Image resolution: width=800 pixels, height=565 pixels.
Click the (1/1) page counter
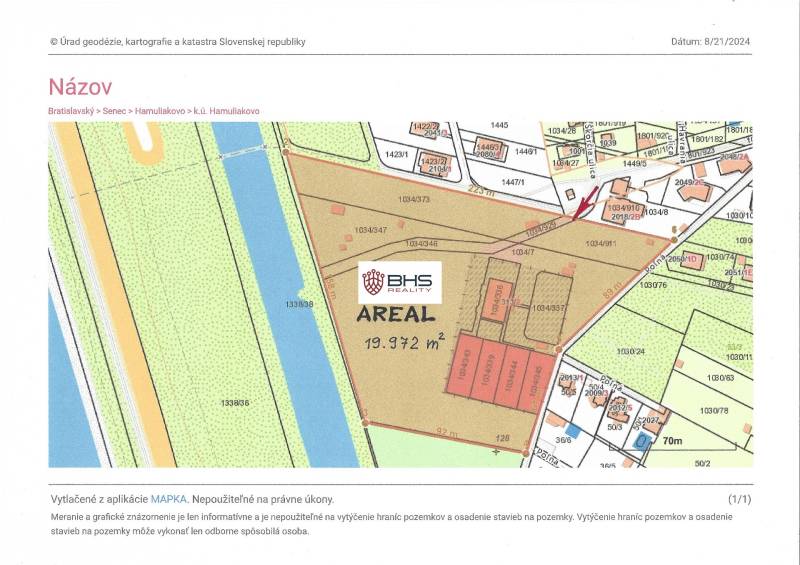(739, 499)
